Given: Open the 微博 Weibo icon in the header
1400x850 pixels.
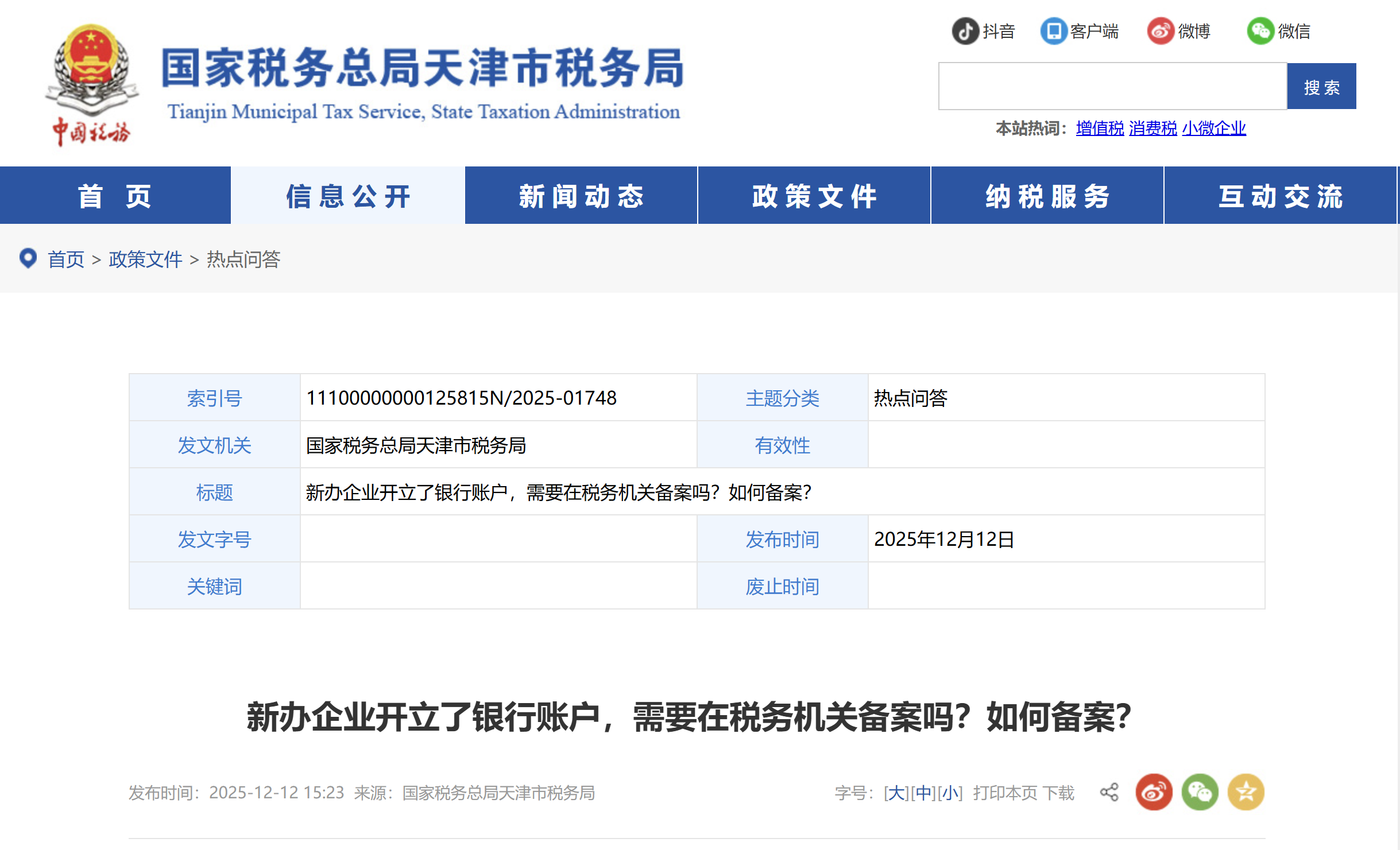Looking at the screenshot, I should click(x=1162, y=32).
